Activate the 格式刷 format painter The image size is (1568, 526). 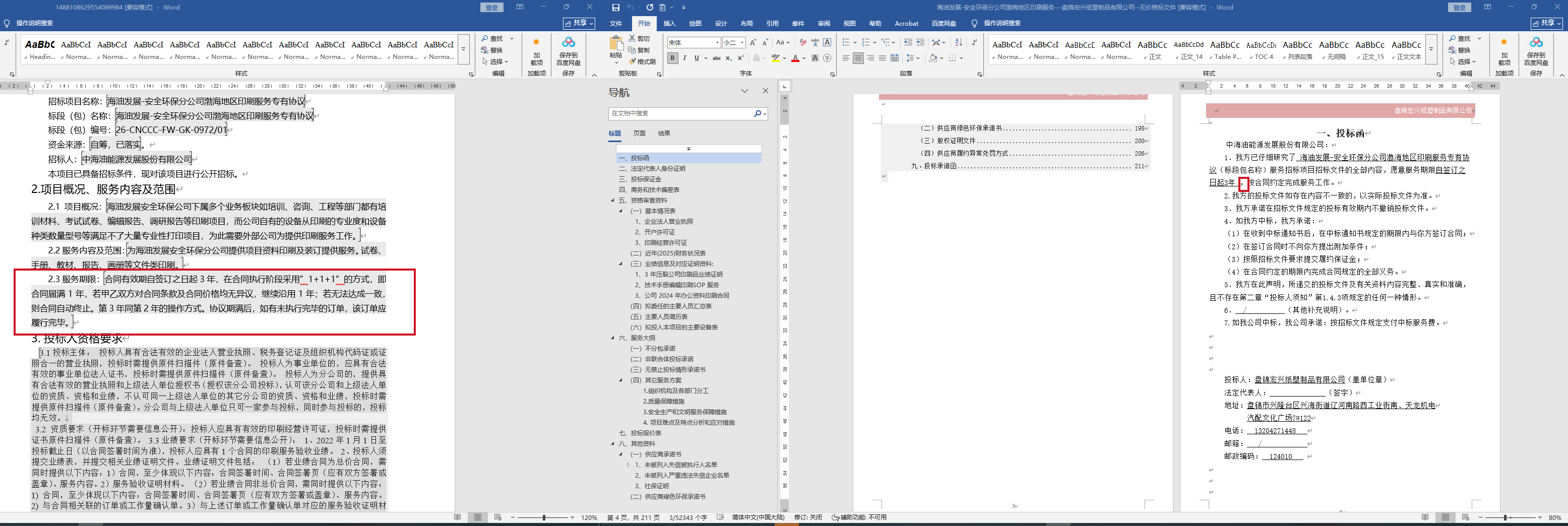[642, 61]
